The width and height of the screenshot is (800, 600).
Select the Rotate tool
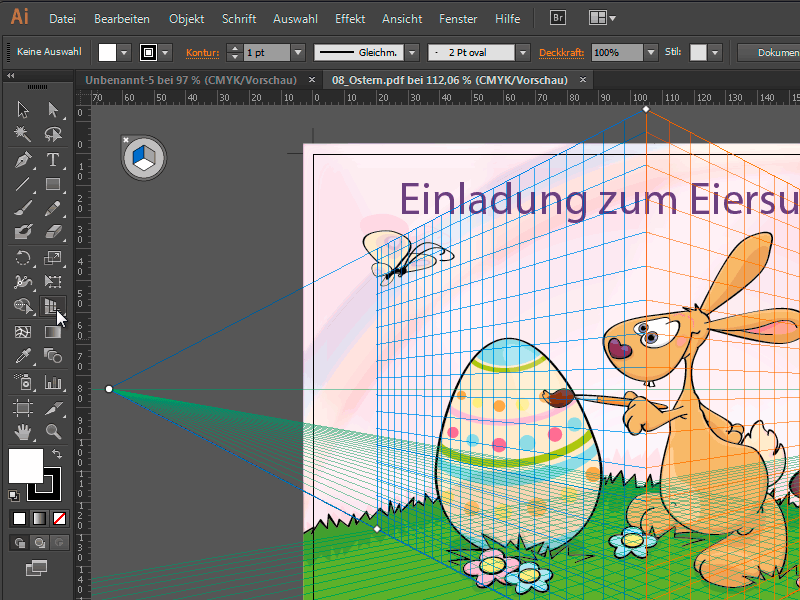tap(23, 258)
